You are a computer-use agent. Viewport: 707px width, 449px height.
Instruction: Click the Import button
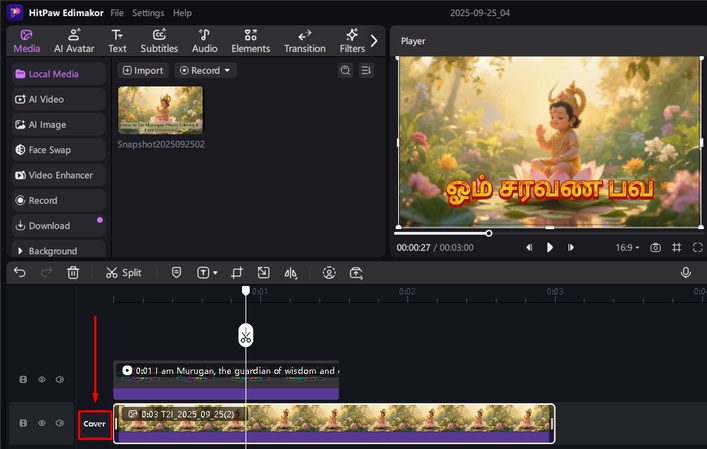point(142,70)
